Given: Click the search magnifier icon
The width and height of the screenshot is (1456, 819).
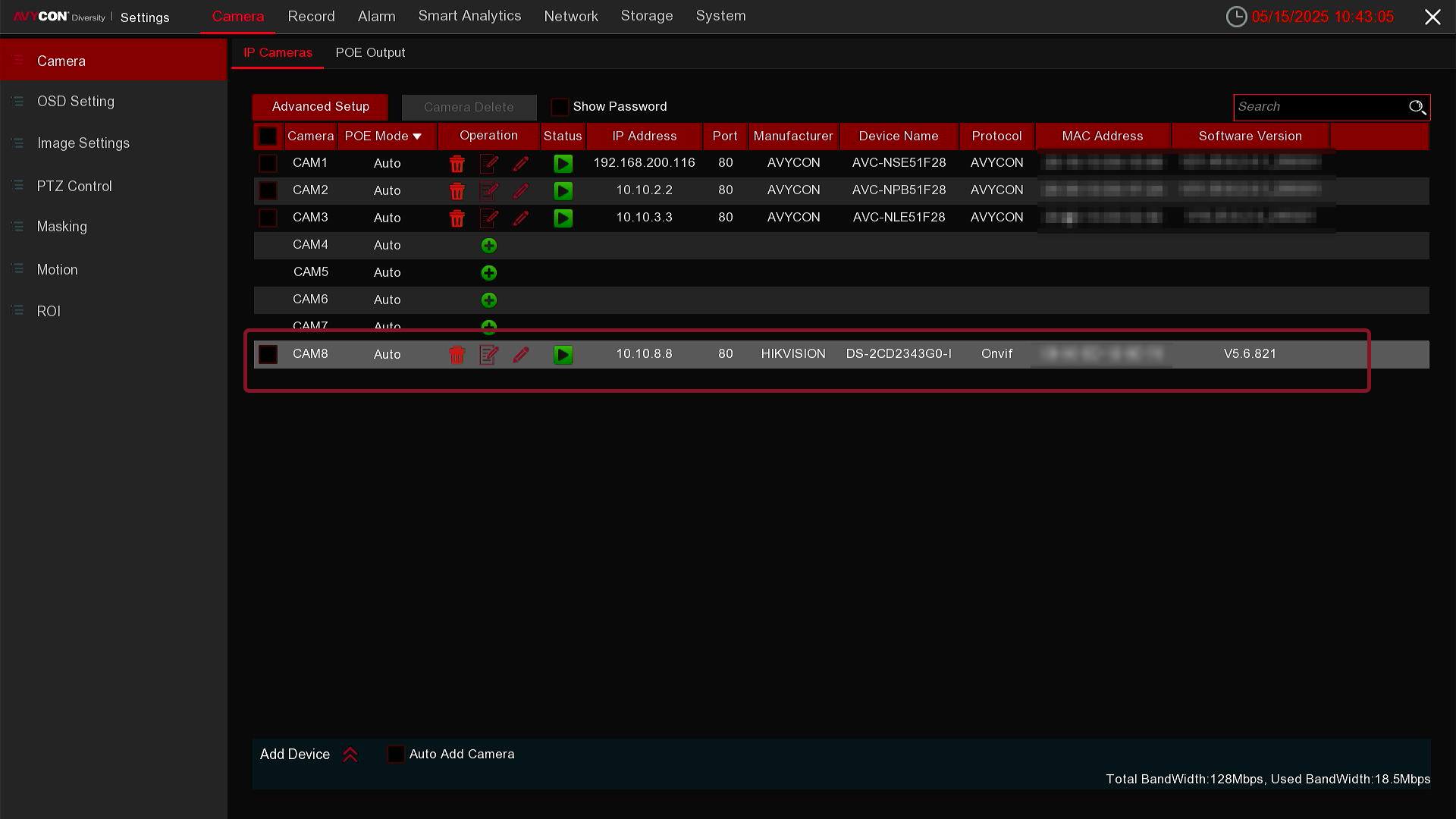Looking at the screenshot, I should (1417, 107).
